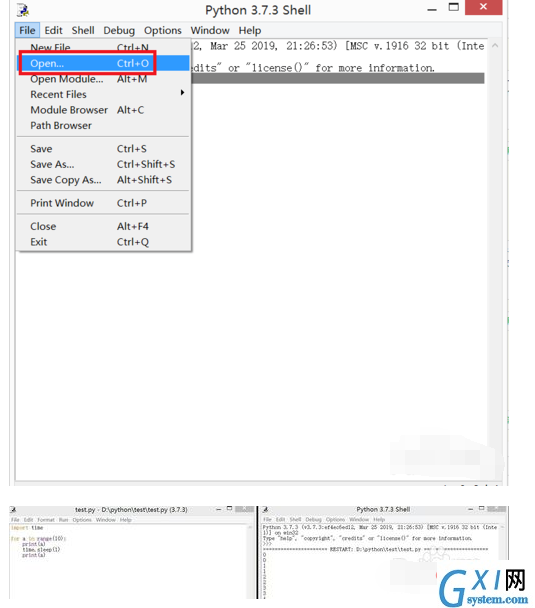Open the Debug menu in the main Shell

(x=119, y=30)
